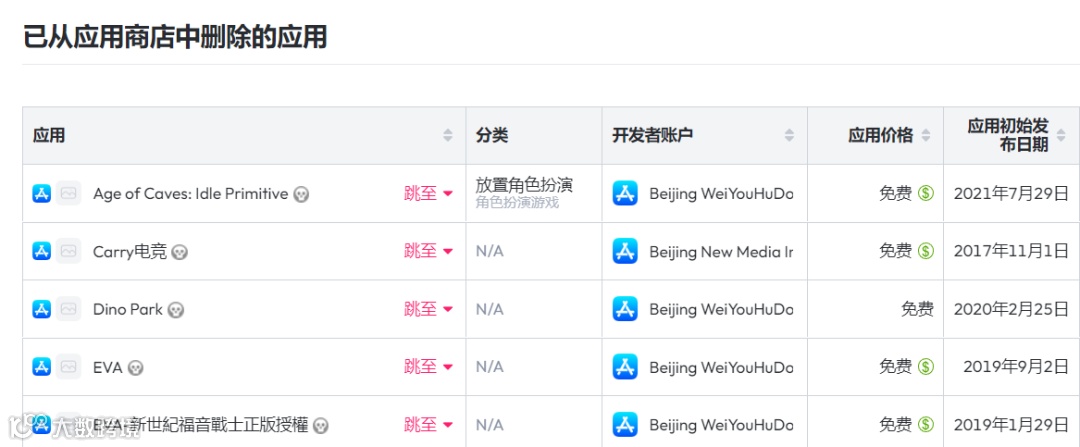Open 跳至 dropdown for Age of Caves
Viewport: 1080px width, 447px height.
click(x=428, y=194)
